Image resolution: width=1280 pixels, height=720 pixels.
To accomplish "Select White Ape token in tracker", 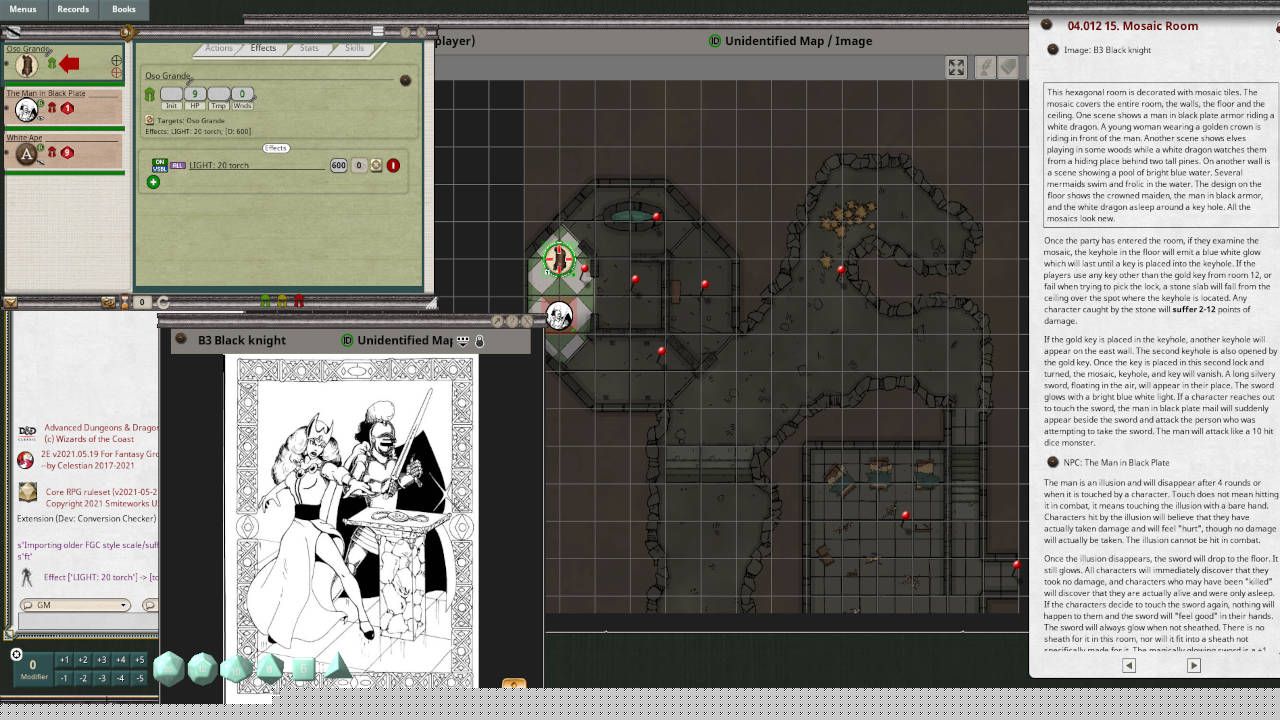I will (27, 153).
